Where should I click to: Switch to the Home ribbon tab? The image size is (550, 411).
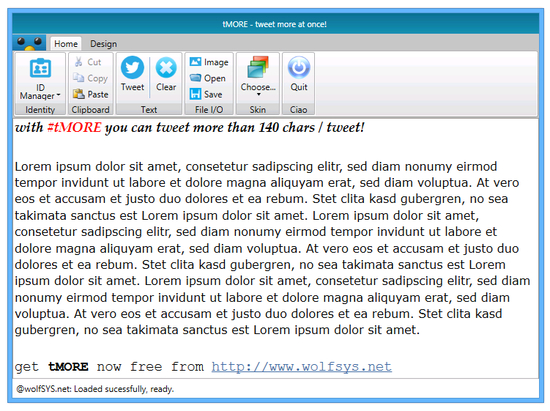pyautogui.click(x=66, y=44)
